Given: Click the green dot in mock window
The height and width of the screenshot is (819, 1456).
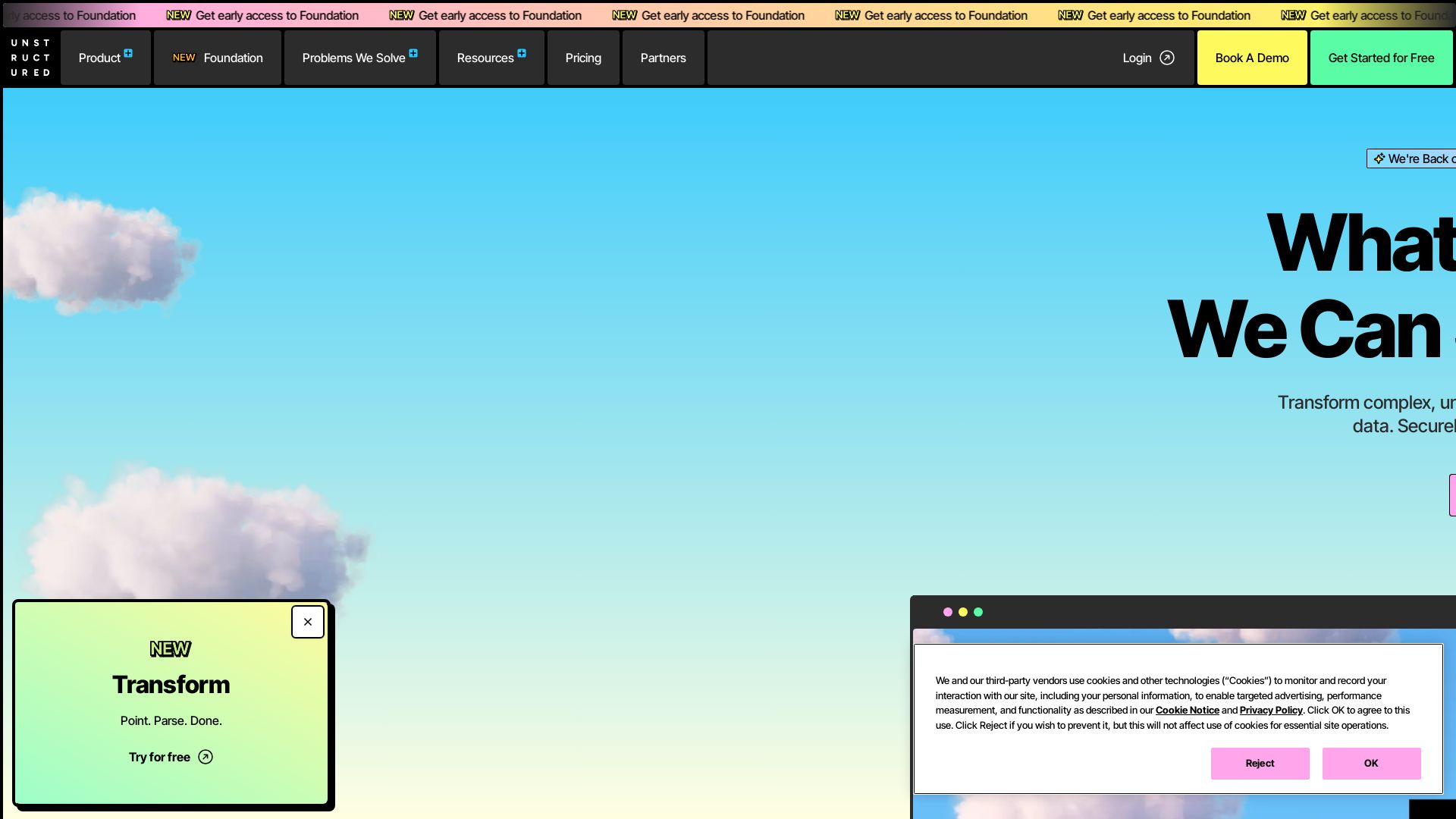Looking at the screenshot, I should click(x=978, y=612).
